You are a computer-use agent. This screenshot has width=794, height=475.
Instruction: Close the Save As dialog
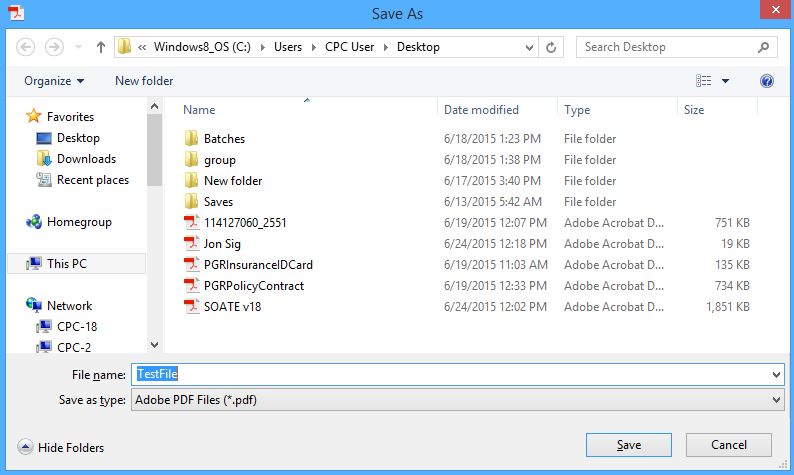click(x=776, y=10)
